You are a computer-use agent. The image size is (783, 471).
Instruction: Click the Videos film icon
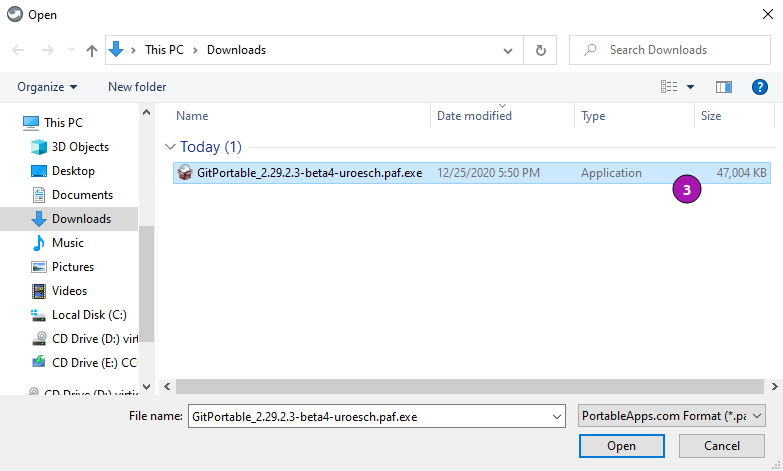click(x=38, y=291)
